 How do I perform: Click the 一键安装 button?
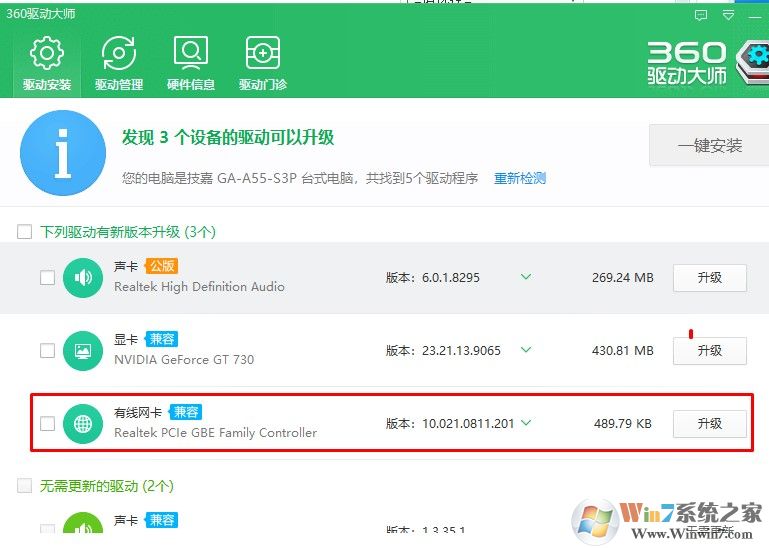(709, 145)
